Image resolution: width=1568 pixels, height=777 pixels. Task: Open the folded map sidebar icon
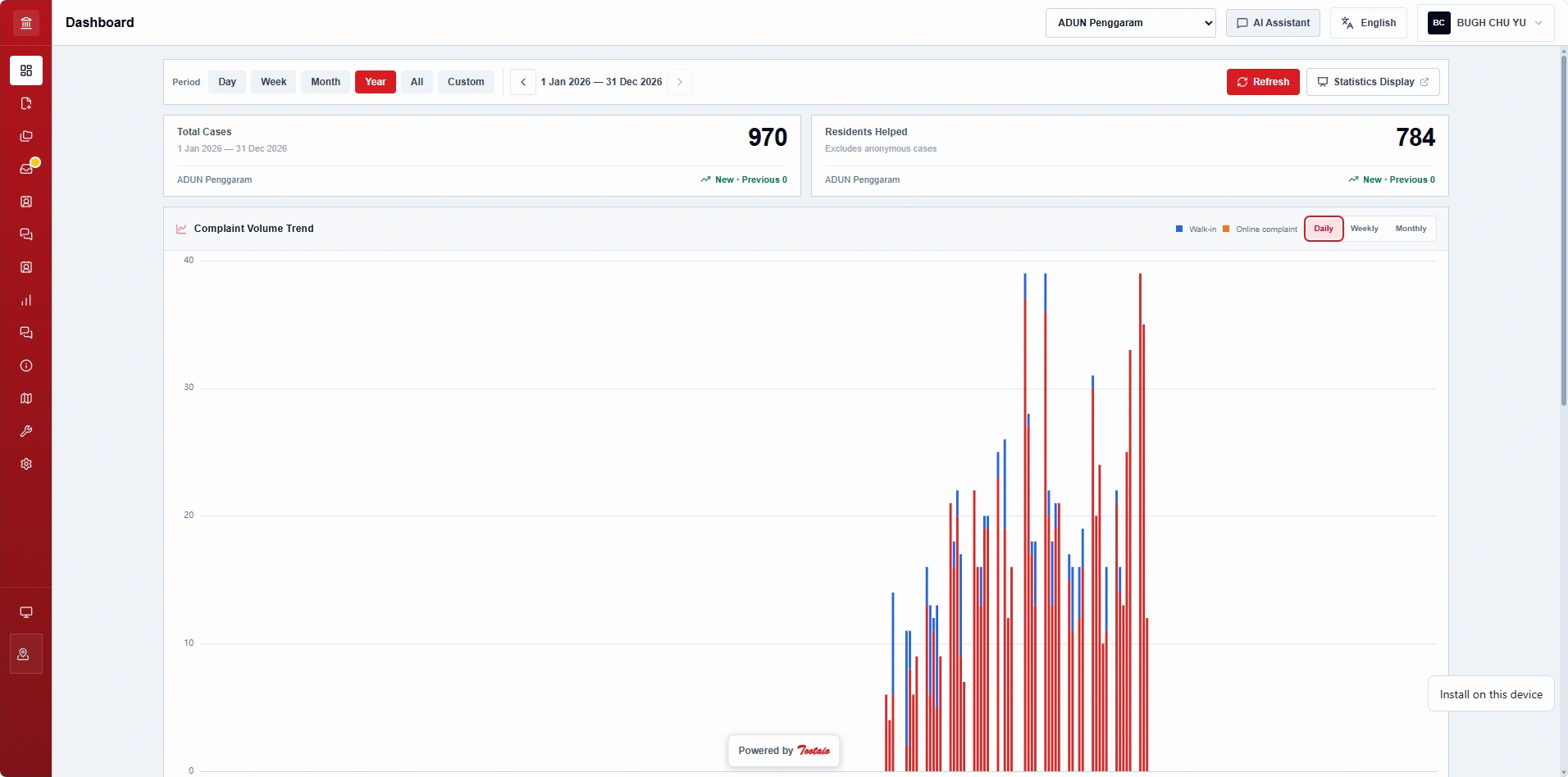coord(26,398)
